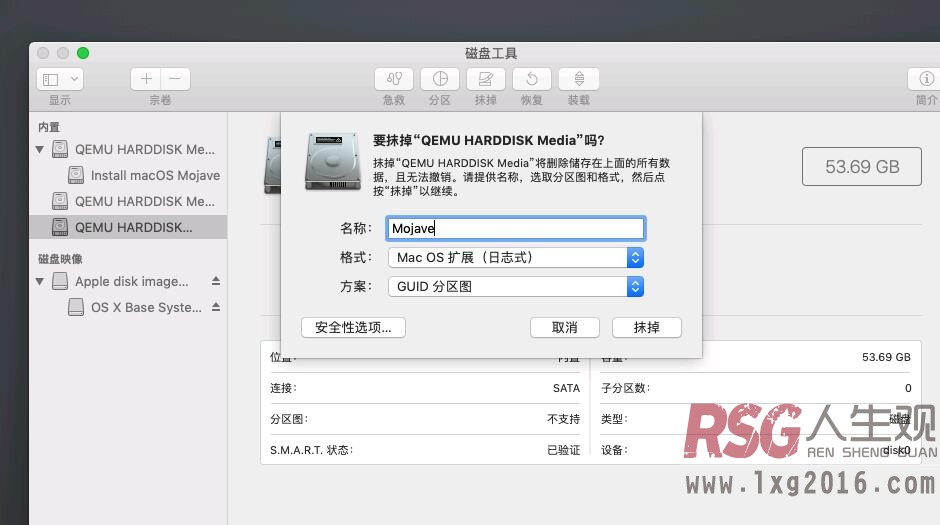Collapse the first QEMU HARDDISK disclosure triangle
Viewport: 940px width, 525px height.
pos(40,149)
